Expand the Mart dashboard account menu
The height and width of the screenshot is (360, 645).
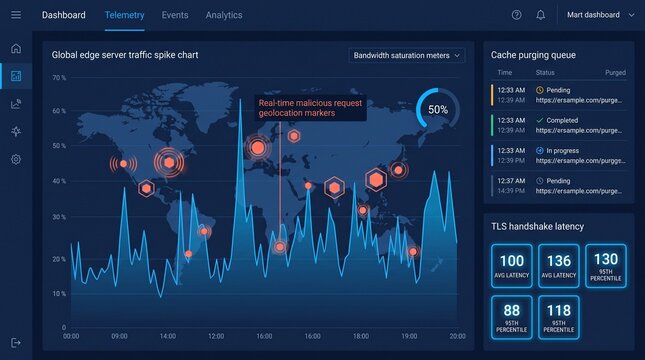(x=600, y=15)
